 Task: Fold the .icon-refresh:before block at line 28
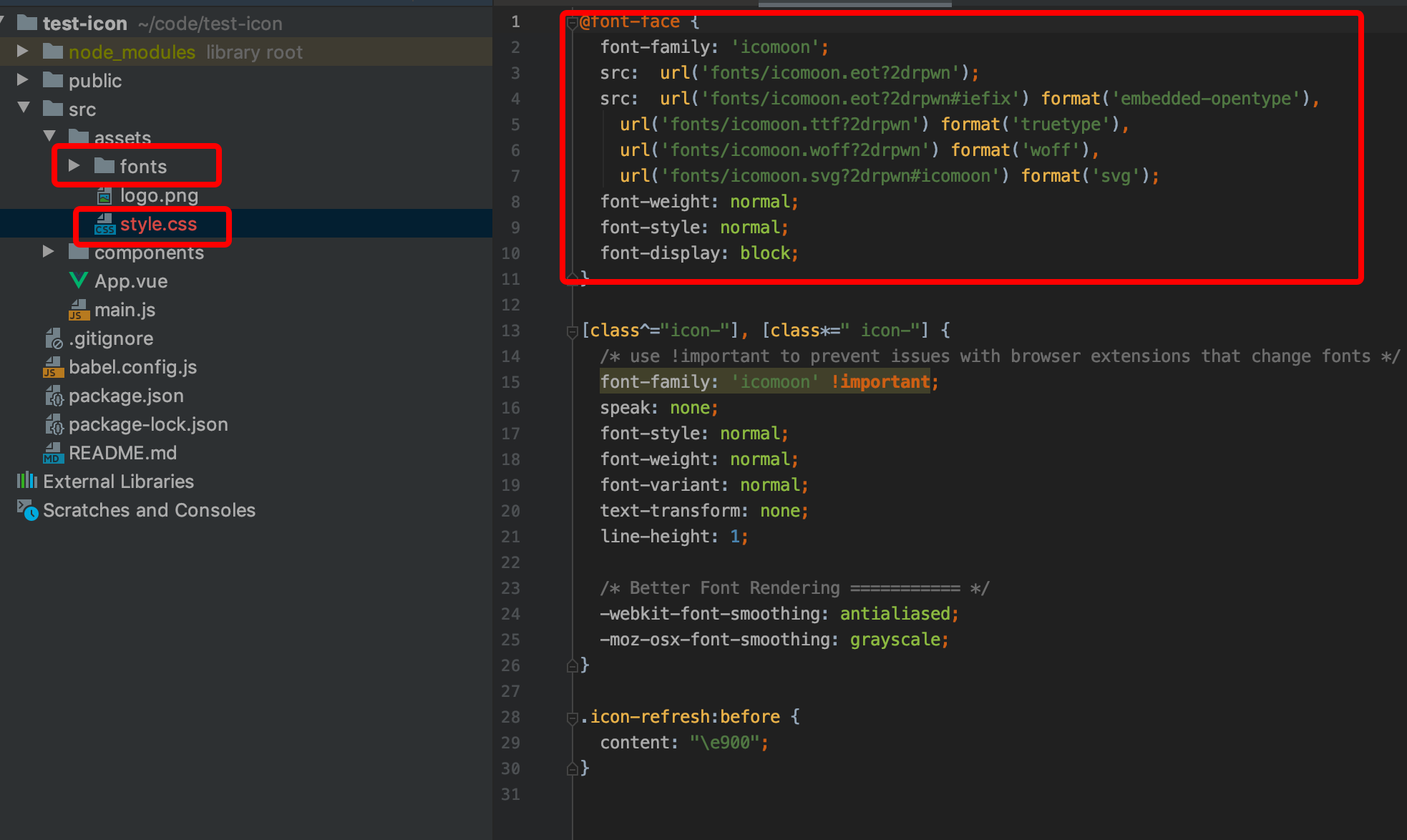[x=572, y=718]
